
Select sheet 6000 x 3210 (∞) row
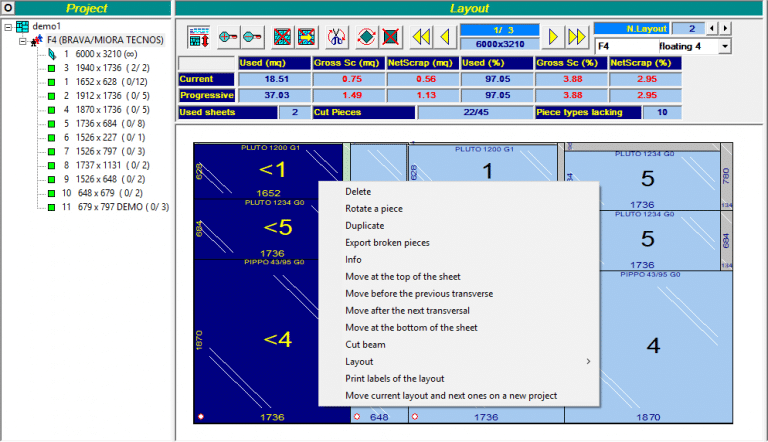(x=106, y=54)
